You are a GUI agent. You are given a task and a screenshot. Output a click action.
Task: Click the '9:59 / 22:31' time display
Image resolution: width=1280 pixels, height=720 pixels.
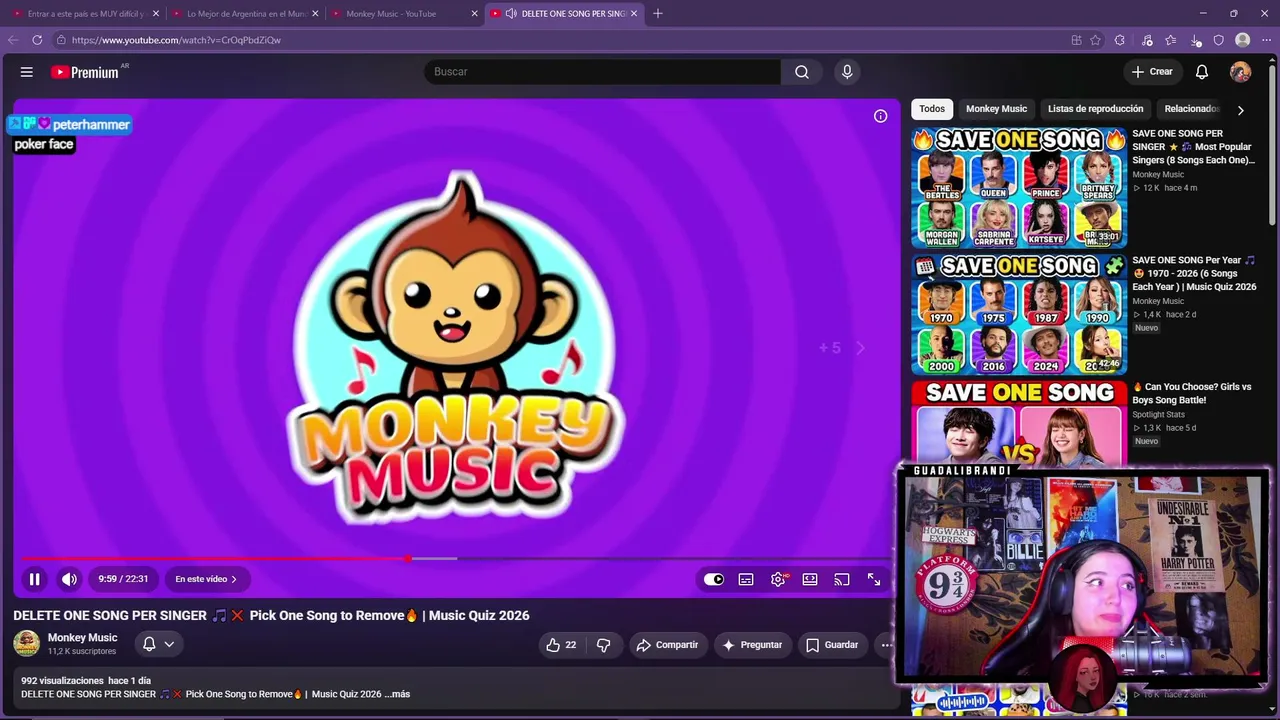[x=123, y=579]
